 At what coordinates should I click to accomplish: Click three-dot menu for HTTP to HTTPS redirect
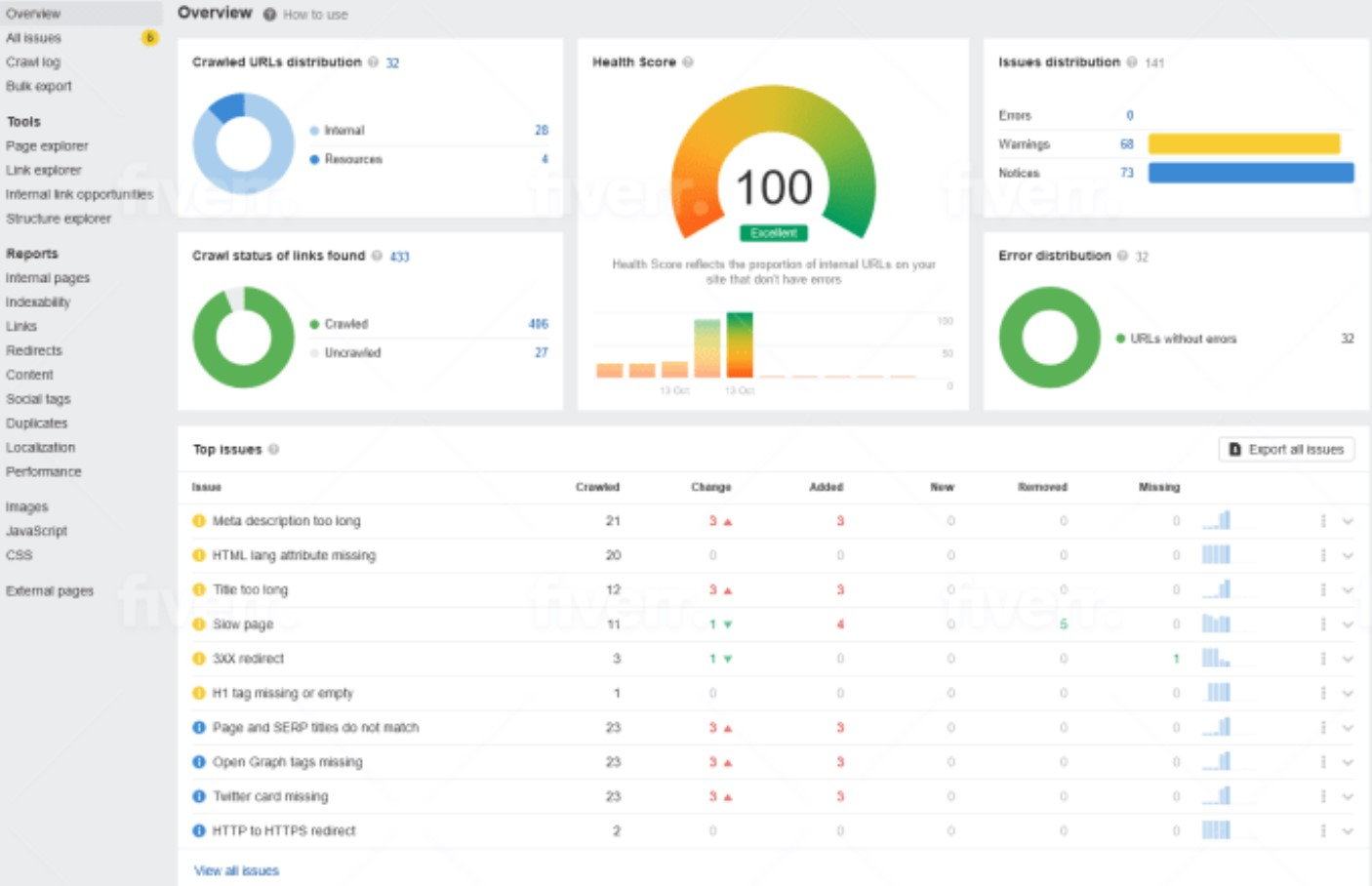pyautogui.click(x=1323, y=830)
